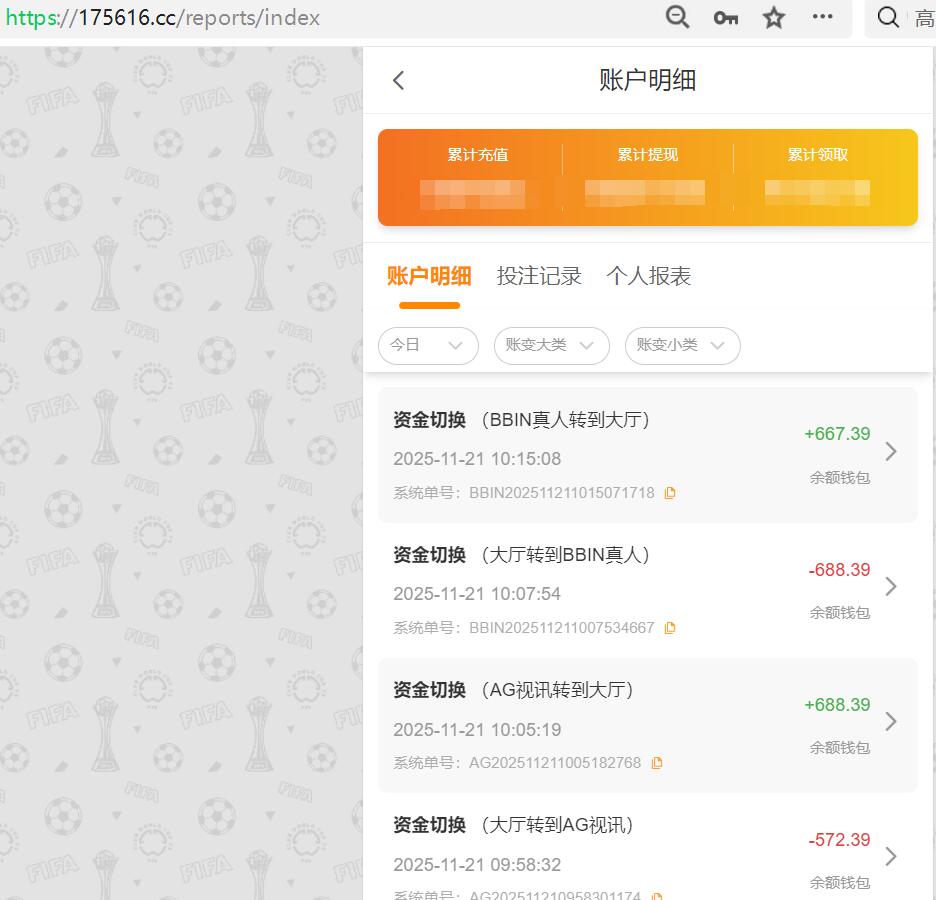Image resolution: width=936 pixels, height=900 pixels.
Task: Click the zoom magnifier icon in the toolbar
Action: coord(677,18)
